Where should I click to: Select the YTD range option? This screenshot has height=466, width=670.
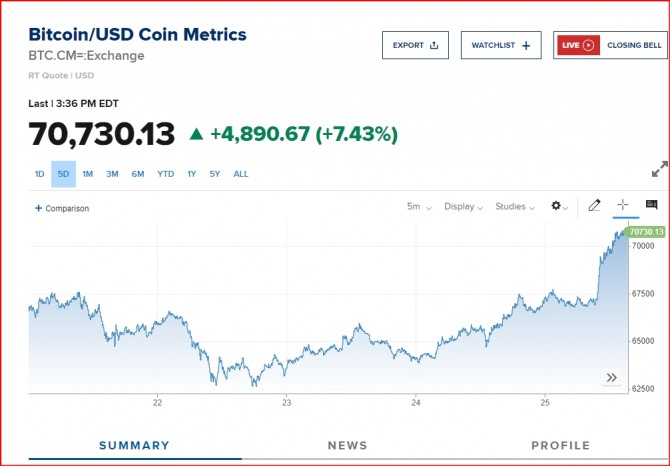[x=165, y=174]
